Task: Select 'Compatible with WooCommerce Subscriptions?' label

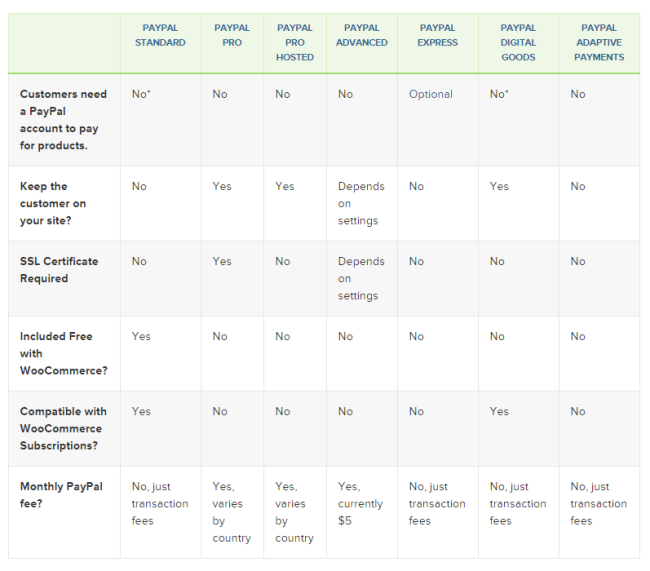Action: (63, 428)
